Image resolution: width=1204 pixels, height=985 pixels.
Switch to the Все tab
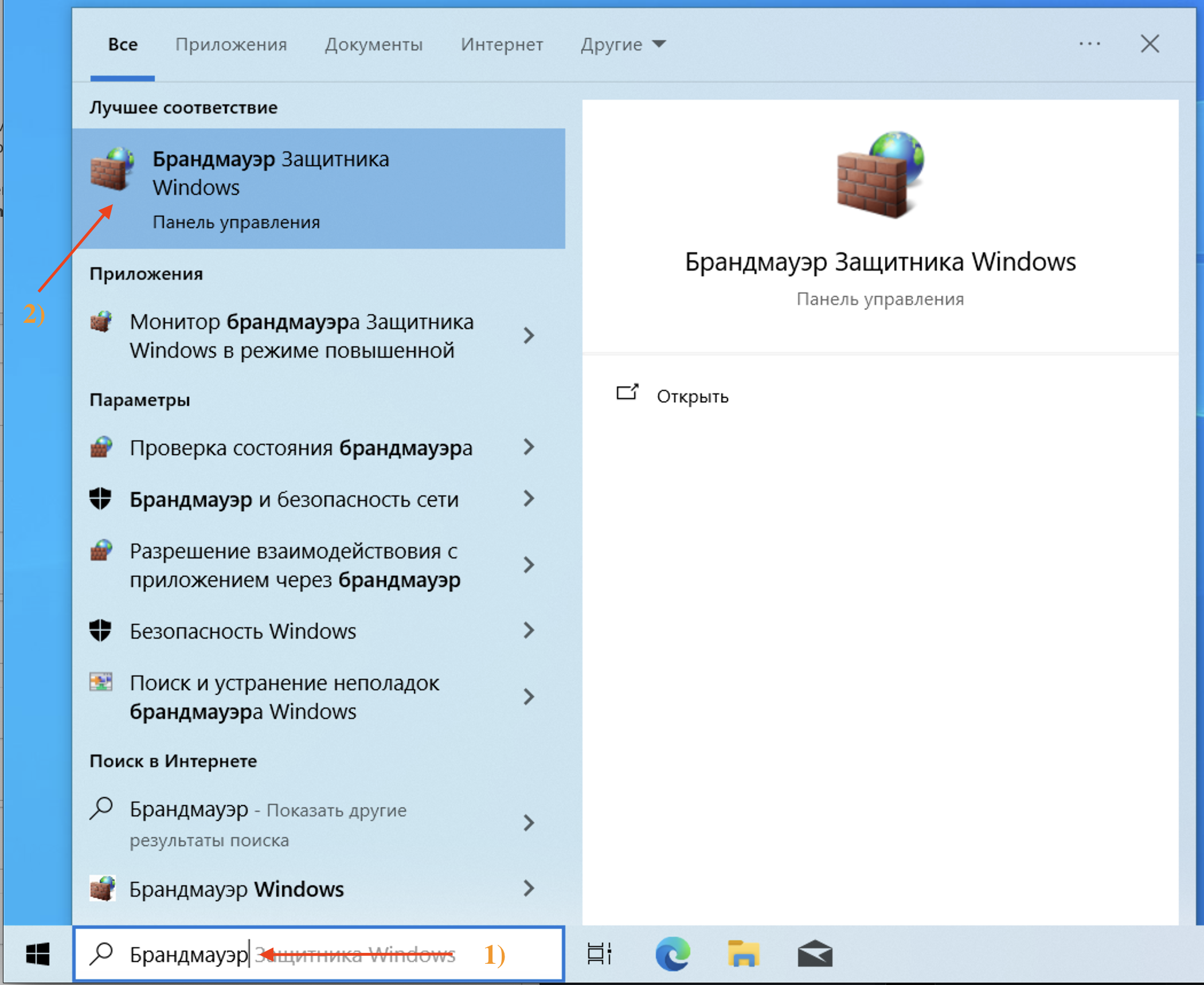(123, 45)
